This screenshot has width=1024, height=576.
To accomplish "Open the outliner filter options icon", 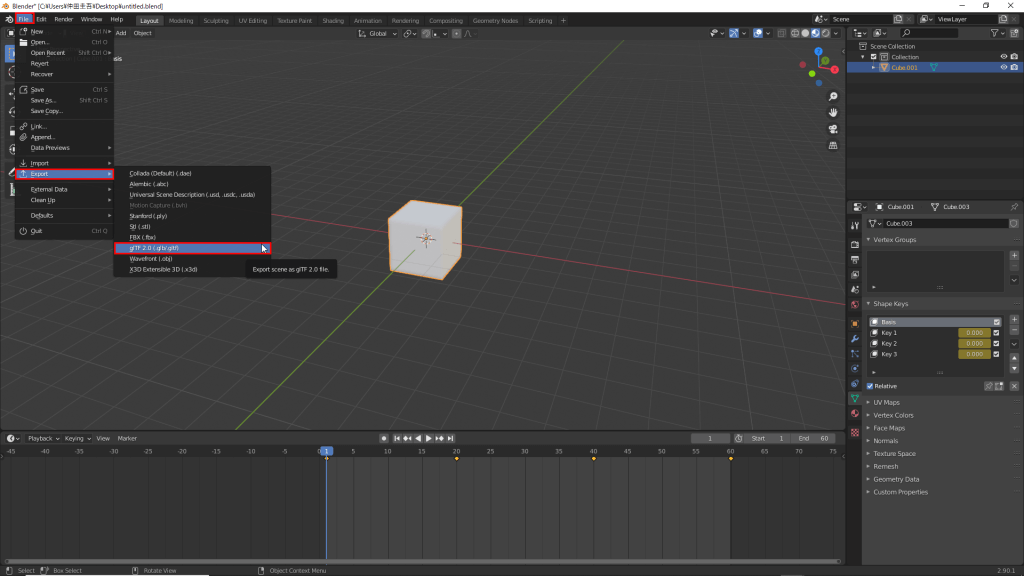I will 995,33.
